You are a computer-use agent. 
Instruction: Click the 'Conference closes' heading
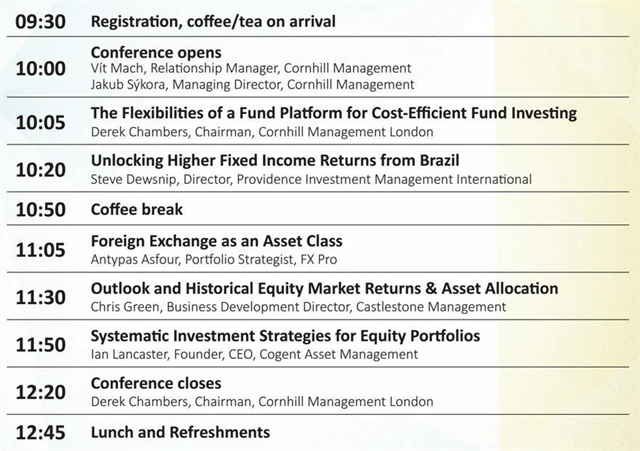pyautogui.click(x=156, y=383)
